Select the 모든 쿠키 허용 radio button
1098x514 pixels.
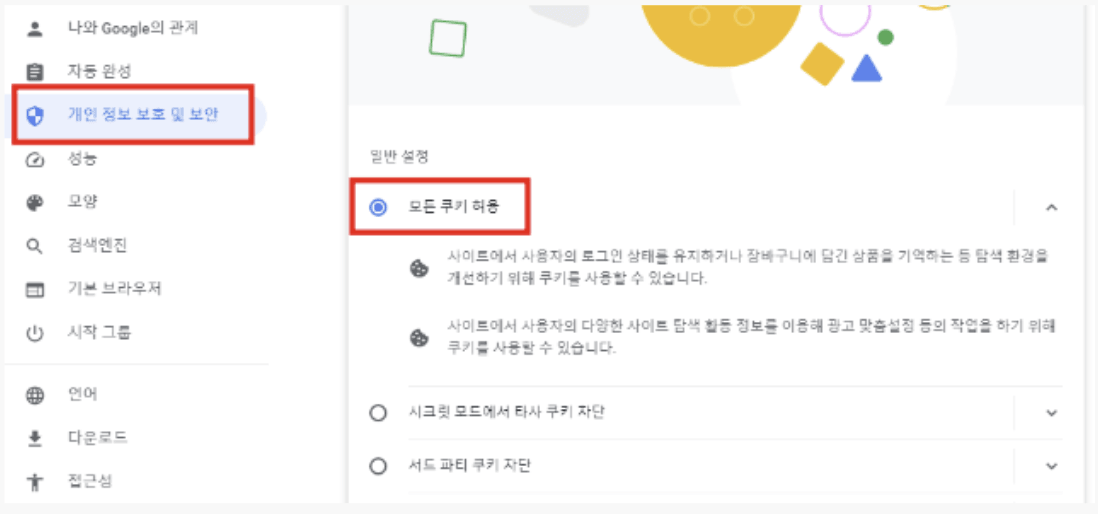[x=378, y=208]
